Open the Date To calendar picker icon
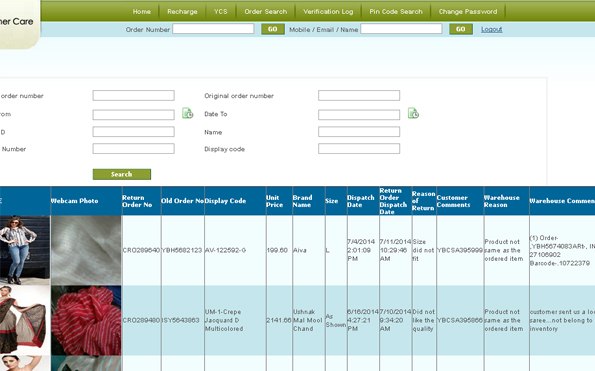Viewport: 595px width, 371px height. (x=413, y=113)
